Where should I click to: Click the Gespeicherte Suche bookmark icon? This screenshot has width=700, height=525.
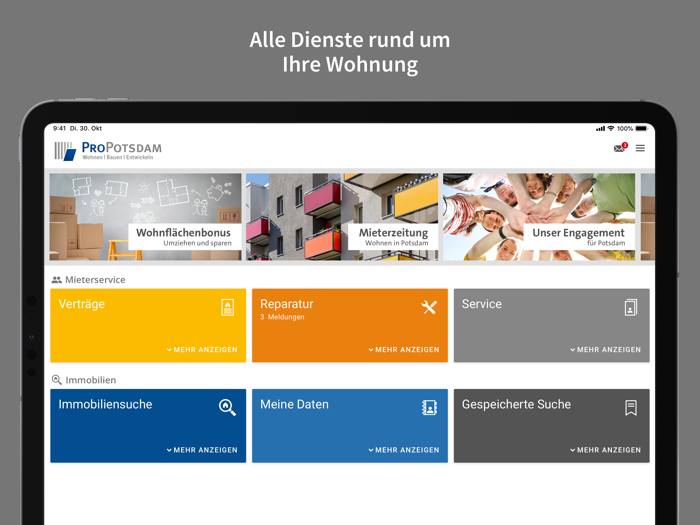631,408
